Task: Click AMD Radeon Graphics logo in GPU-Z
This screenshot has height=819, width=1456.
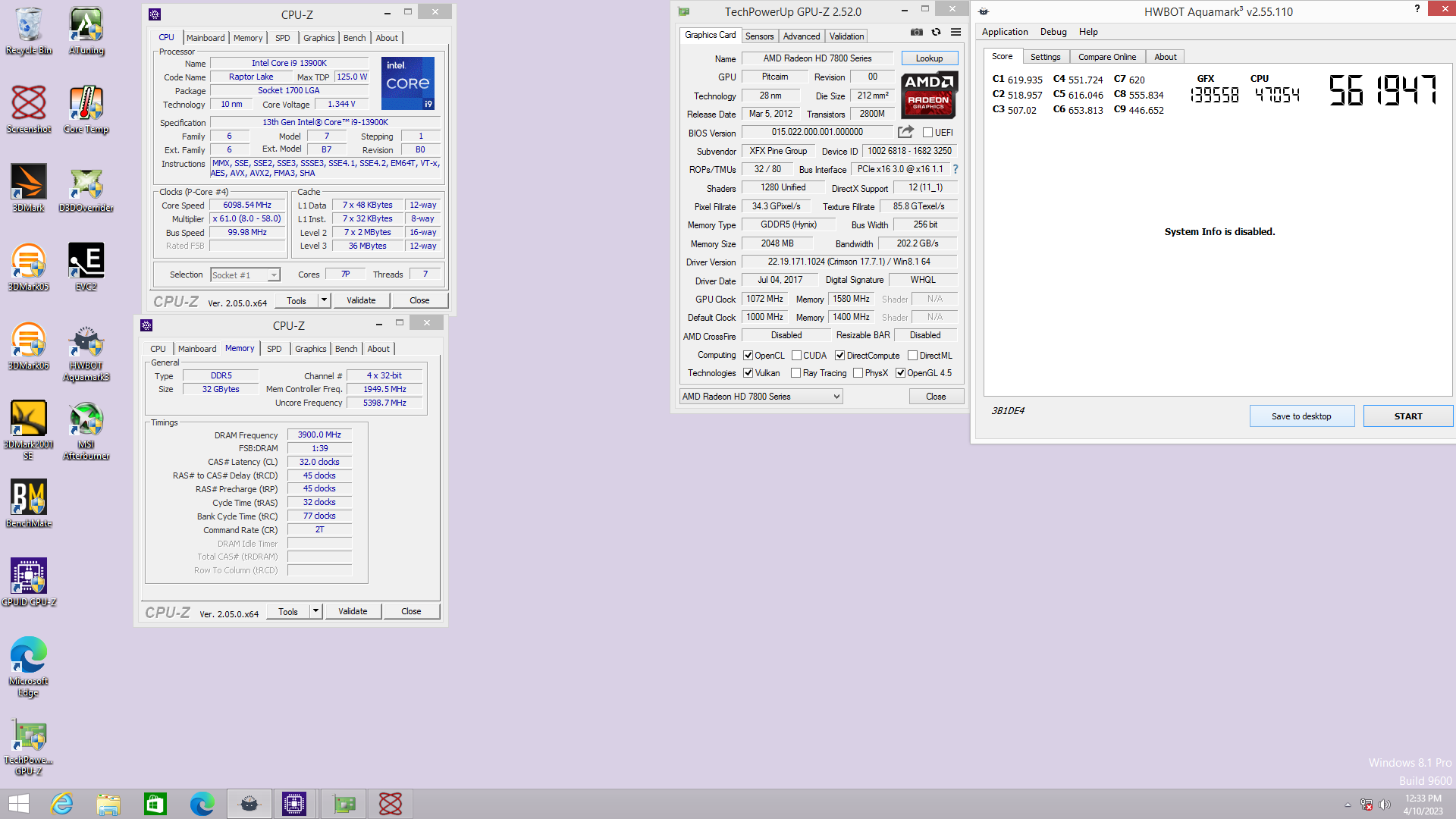Action: 929,95
